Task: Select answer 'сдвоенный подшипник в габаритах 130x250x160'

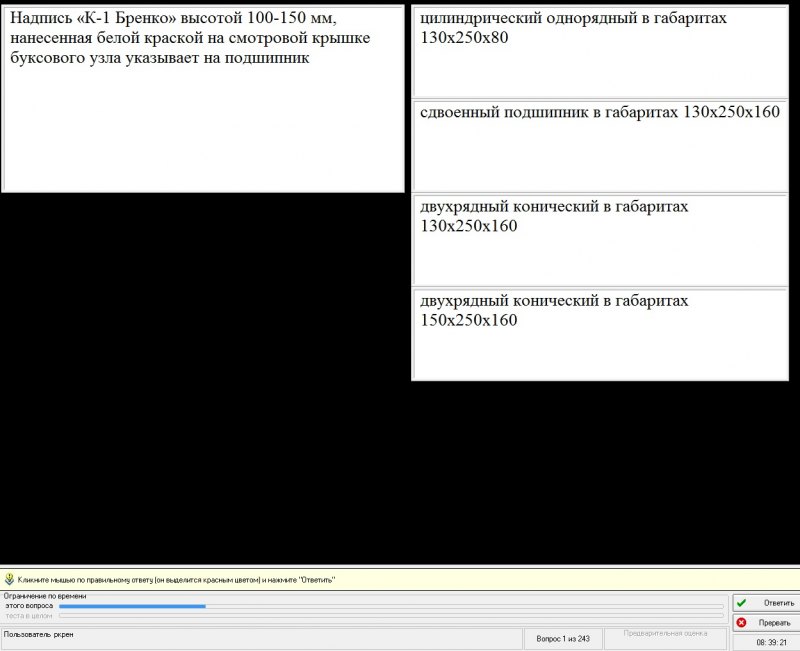Action: 600,145
